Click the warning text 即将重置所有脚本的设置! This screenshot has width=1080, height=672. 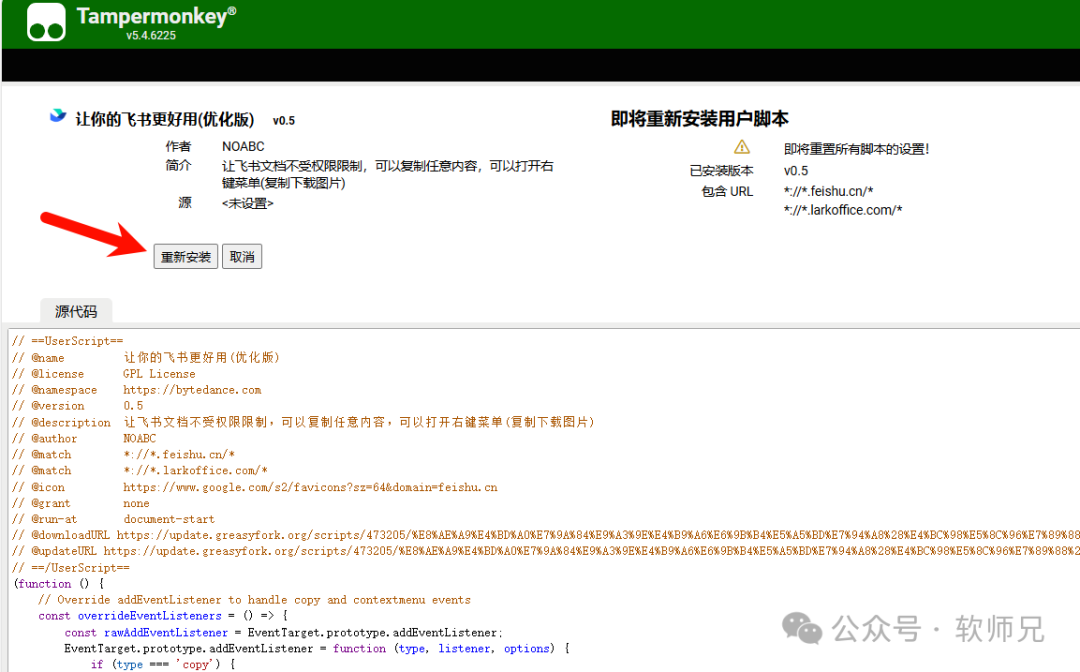[x=856, y=149]
